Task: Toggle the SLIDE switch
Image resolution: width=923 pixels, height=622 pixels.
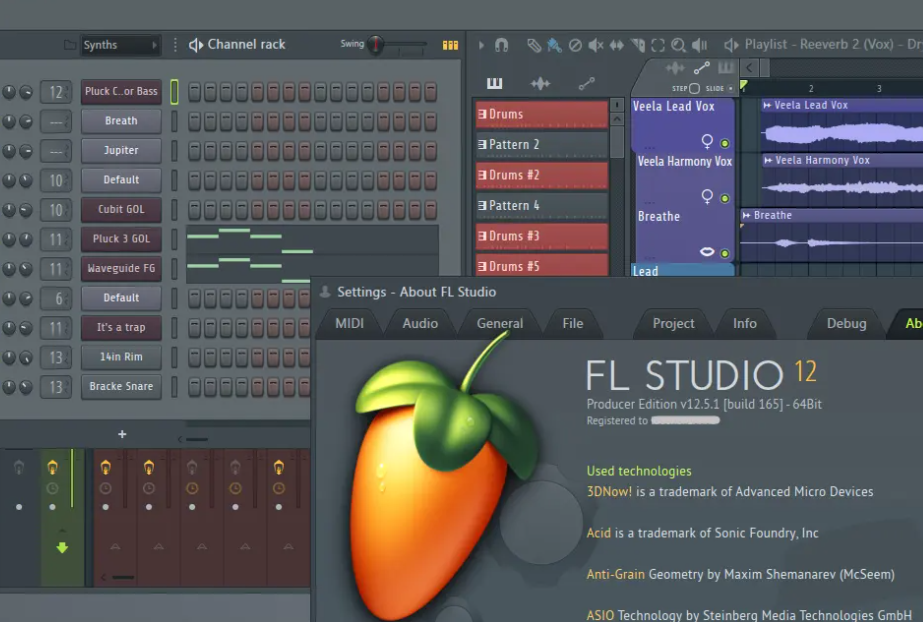Action: tap(731, 88)
